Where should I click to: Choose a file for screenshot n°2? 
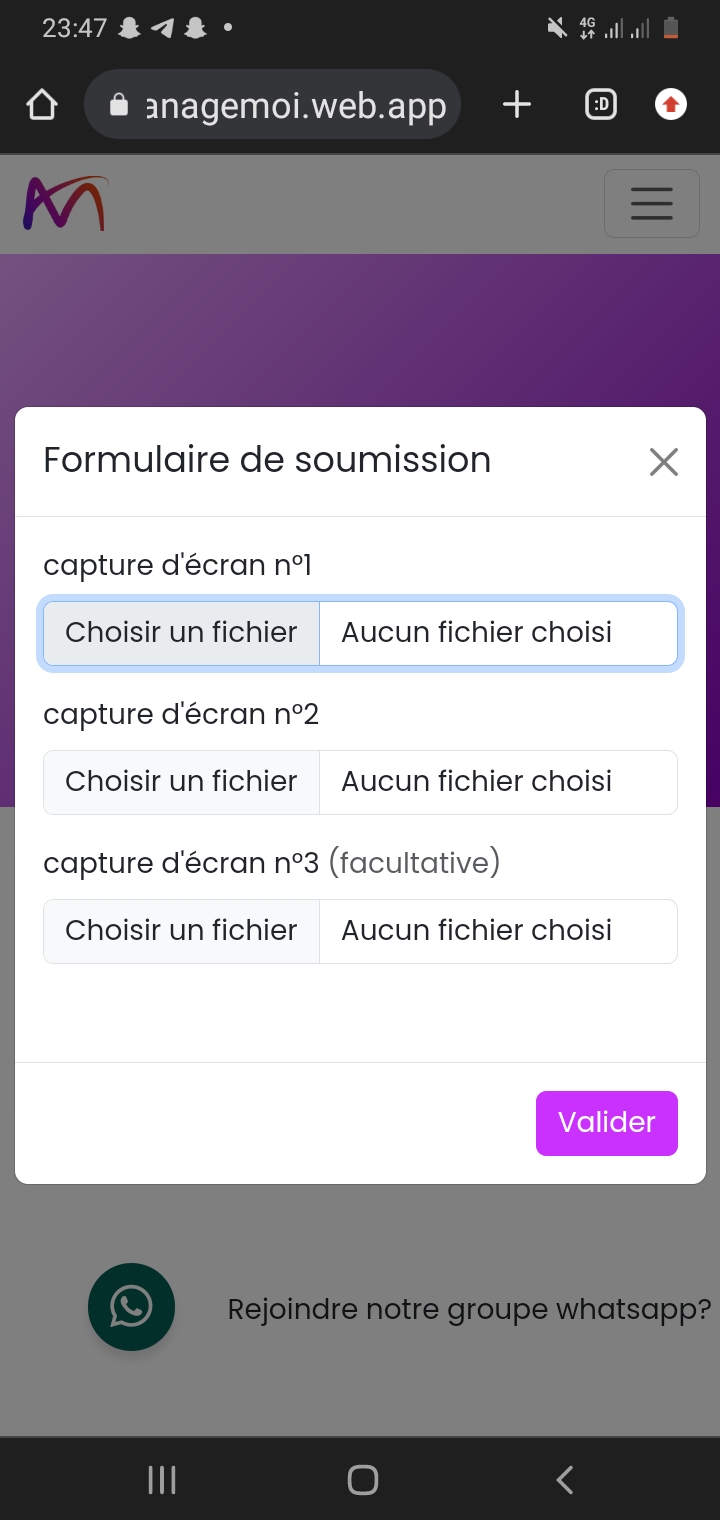tap(181, 782)
